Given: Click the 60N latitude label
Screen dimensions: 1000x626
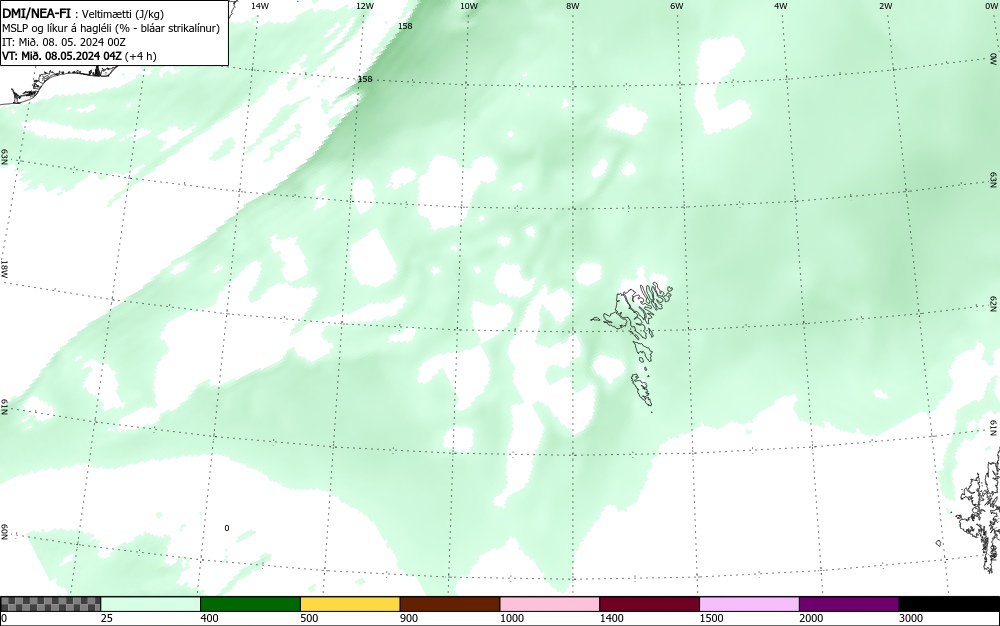Looking at the screenshot, I should click(x=4, y=533).
